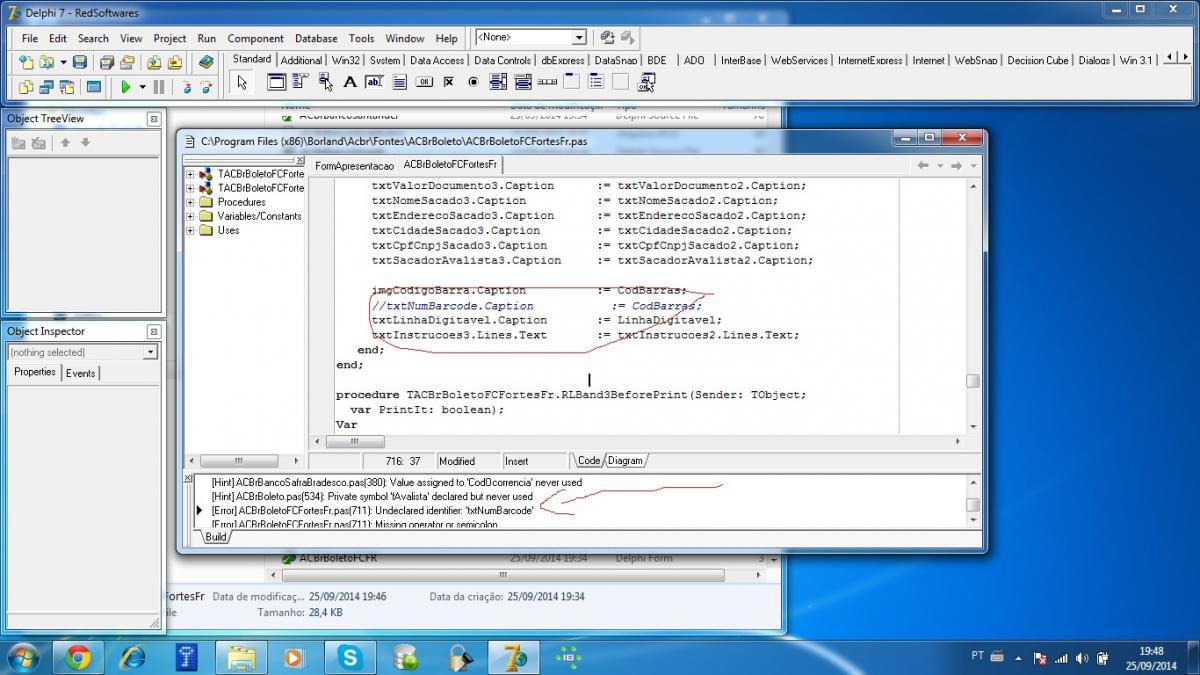Select the CheckBox component in palette
1200x675 pixels.
tap(449, 82)
